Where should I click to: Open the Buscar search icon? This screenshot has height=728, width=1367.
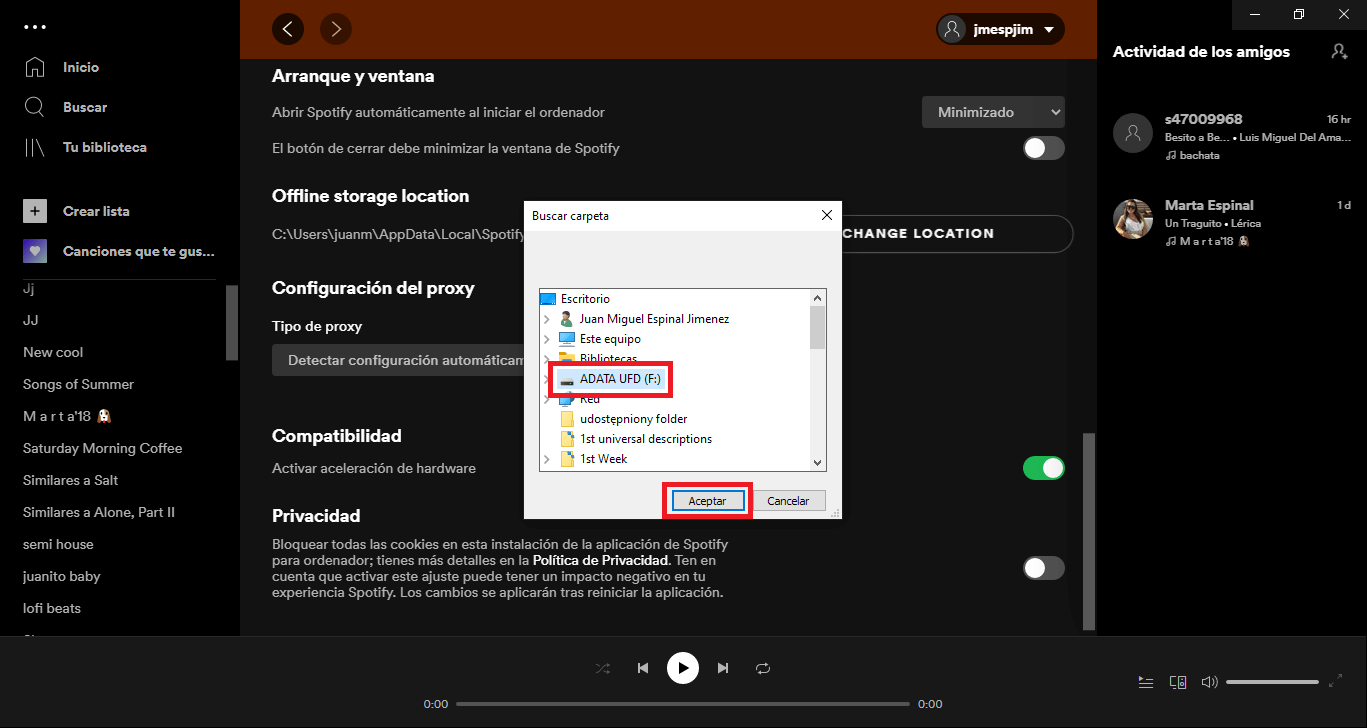click(35, 107)
